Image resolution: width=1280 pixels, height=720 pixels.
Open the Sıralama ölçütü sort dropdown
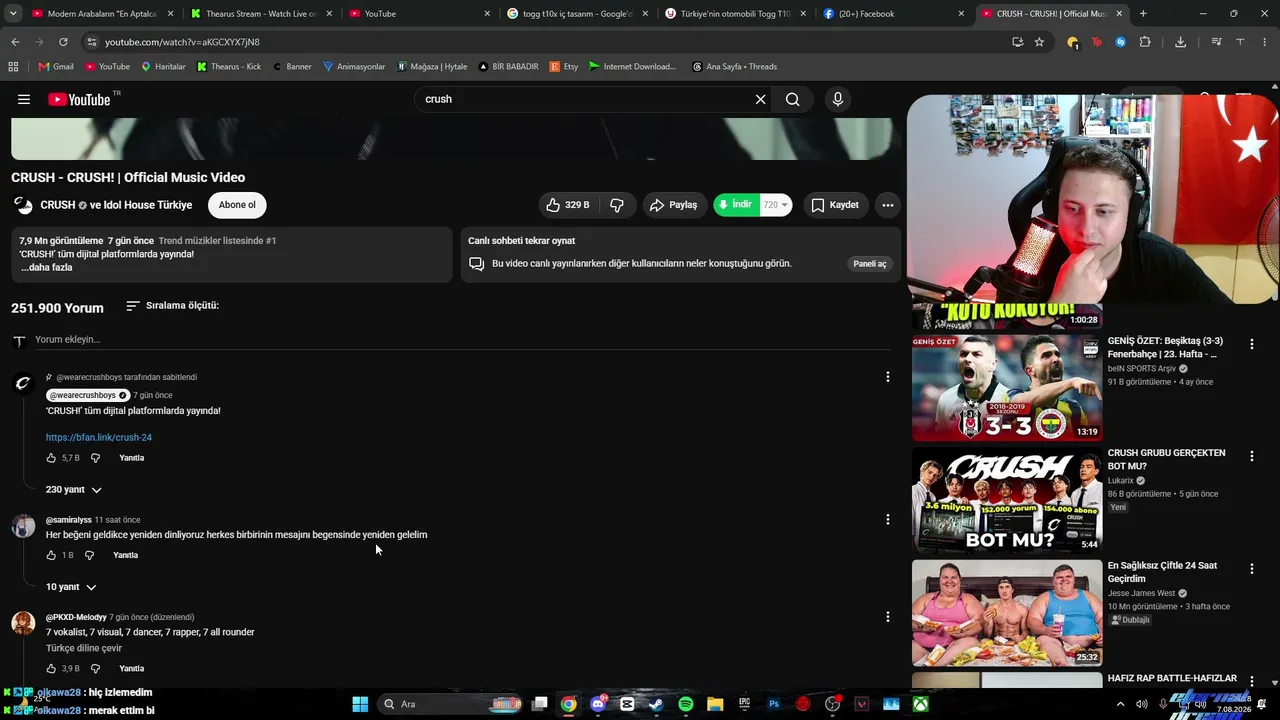coord(172,306)
